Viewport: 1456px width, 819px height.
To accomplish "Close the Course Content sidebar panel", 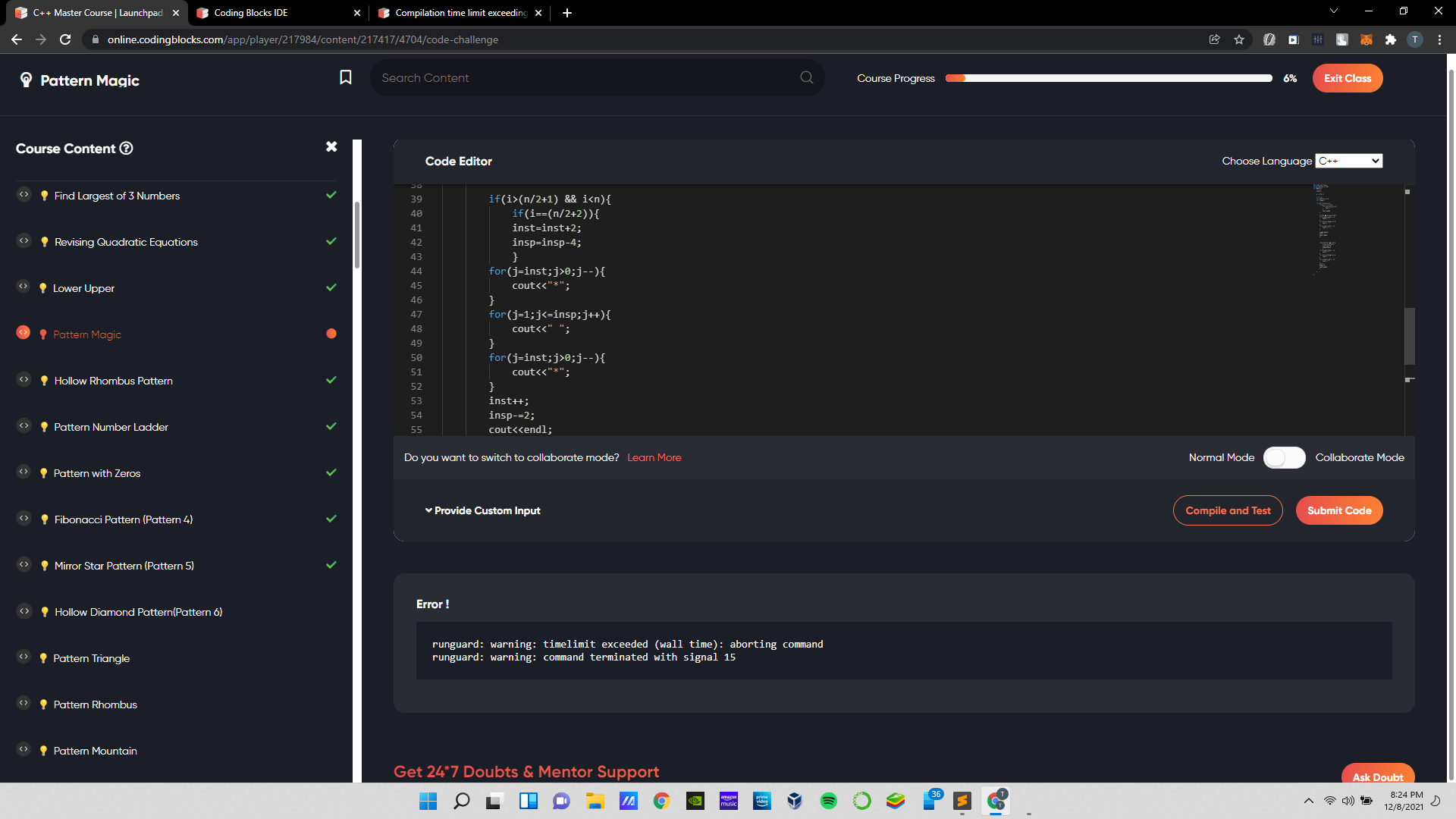I will point(331,146).
